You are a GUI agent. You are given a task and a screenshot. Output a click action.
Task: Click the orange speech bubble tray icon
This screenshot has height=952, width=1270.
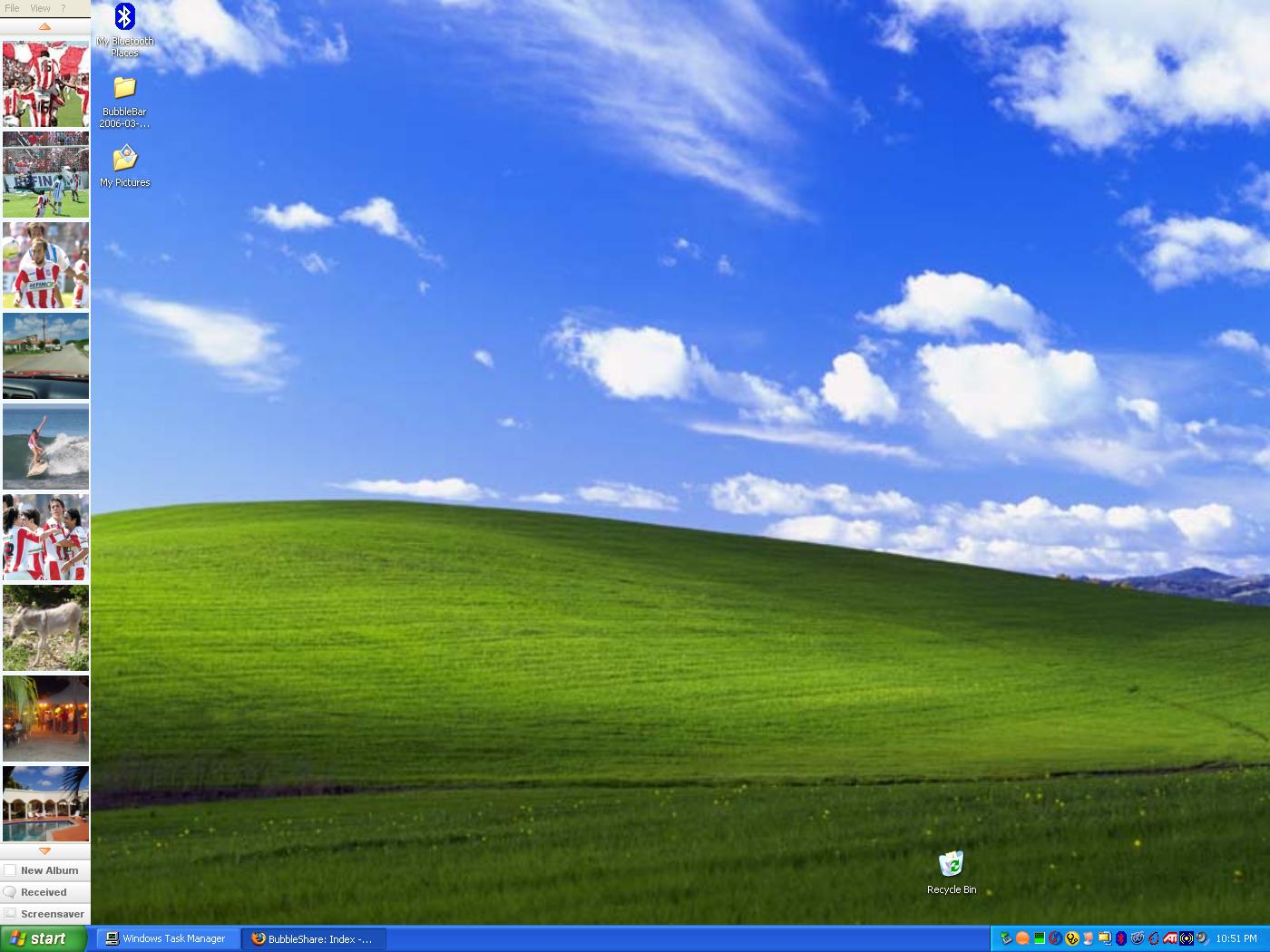point(1022,938)
